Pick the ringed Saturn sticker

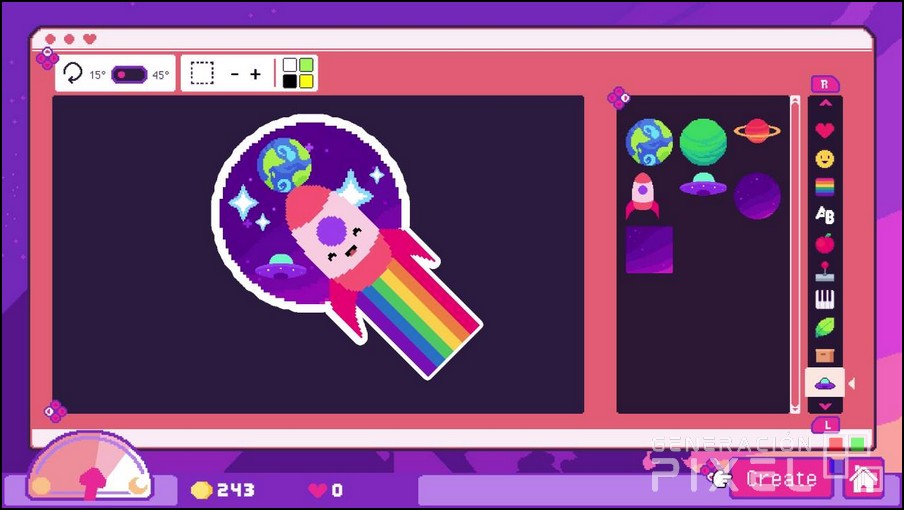pos(757,130)
